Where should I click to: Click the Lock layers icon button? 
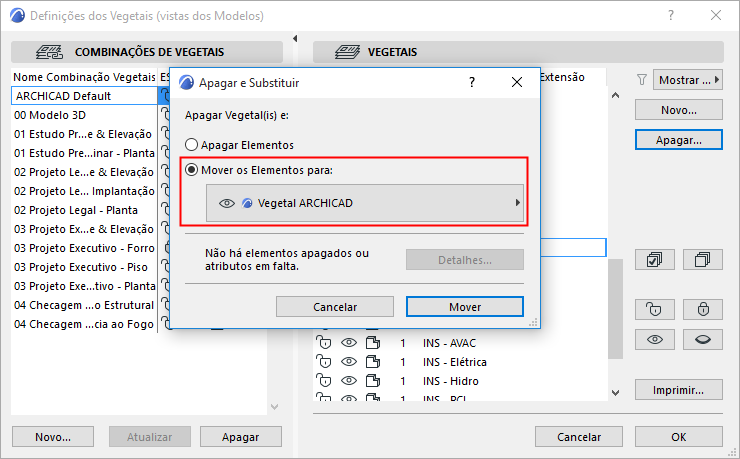701,308
